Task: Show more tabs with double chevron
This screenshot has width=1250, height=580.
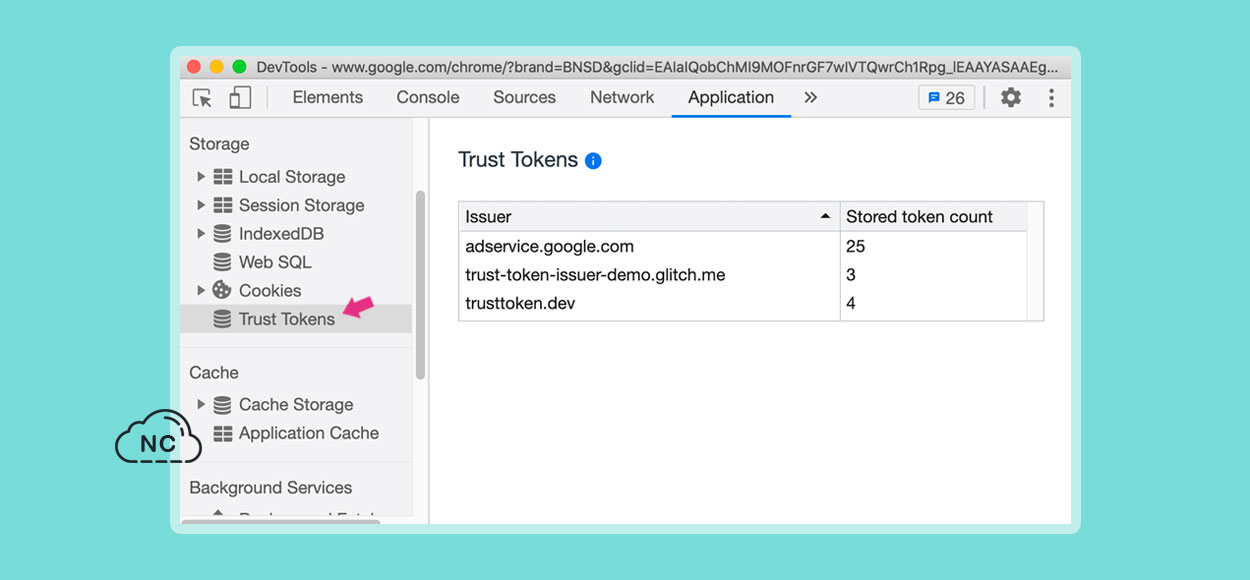Action: [810, 97]
